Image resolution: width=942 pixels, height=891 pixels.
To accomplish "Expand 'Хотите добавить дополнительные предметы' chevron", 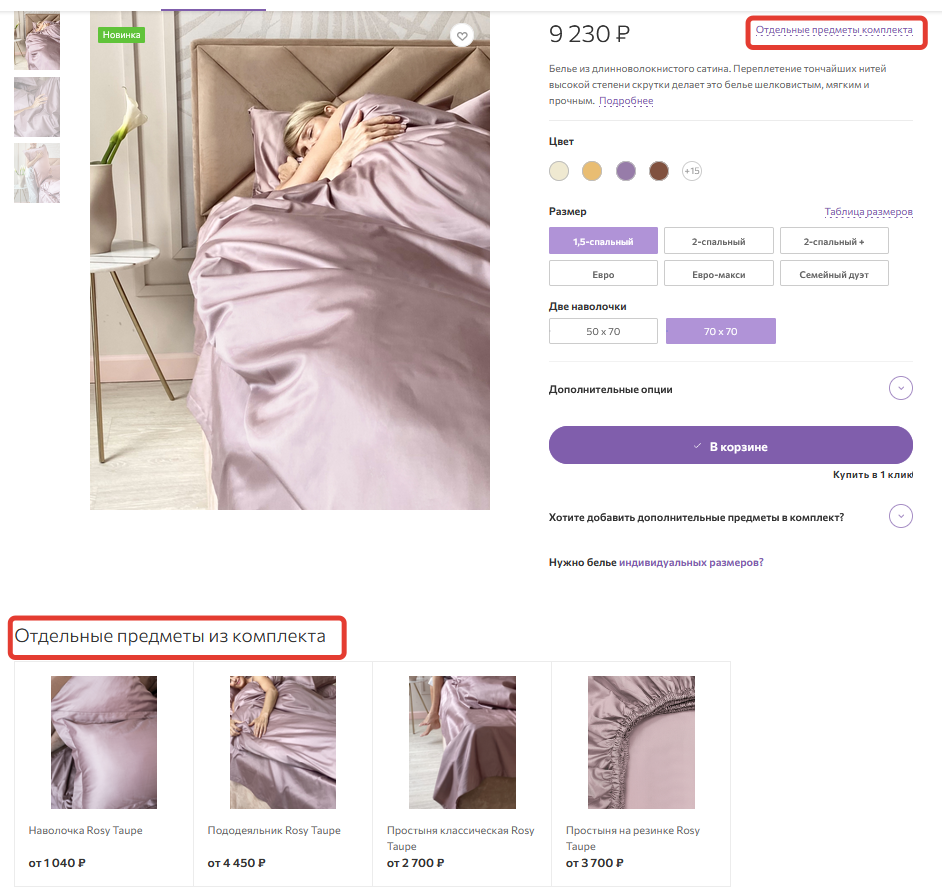I will coord(901,516).
